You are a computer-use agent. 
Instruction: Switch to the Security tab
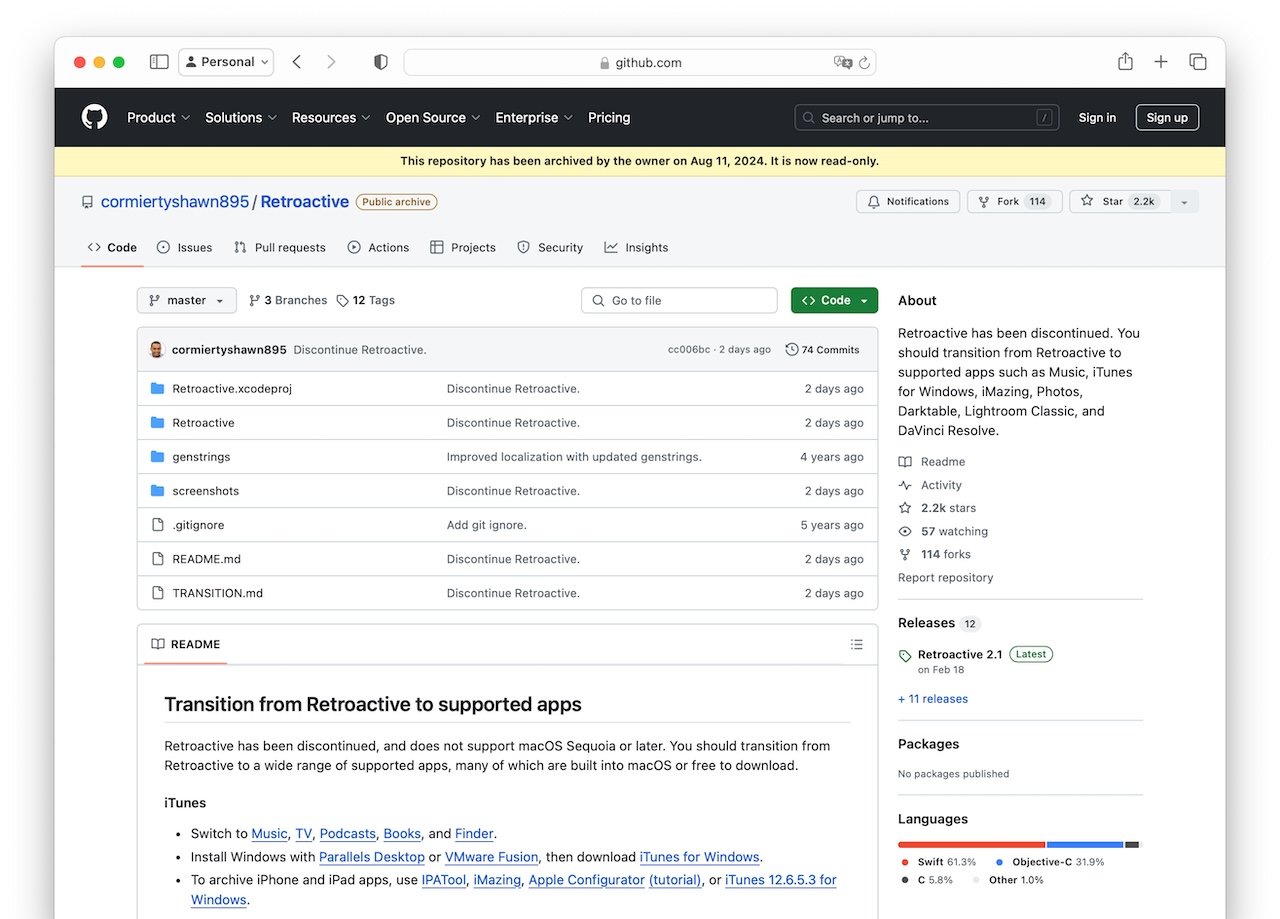click(x=550, y=247)
